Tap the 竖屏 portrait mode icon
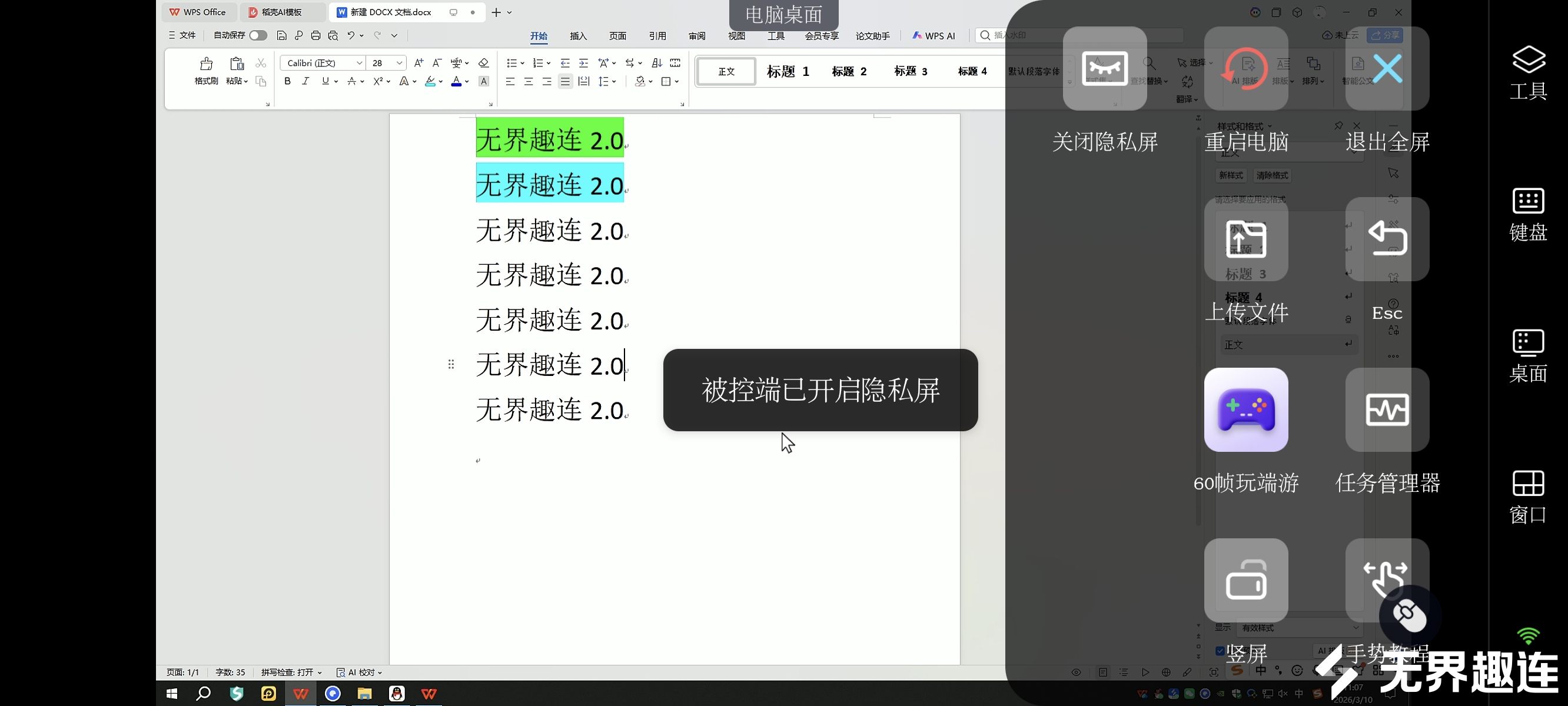The image size is (1568, 706). pos(1245,580)
